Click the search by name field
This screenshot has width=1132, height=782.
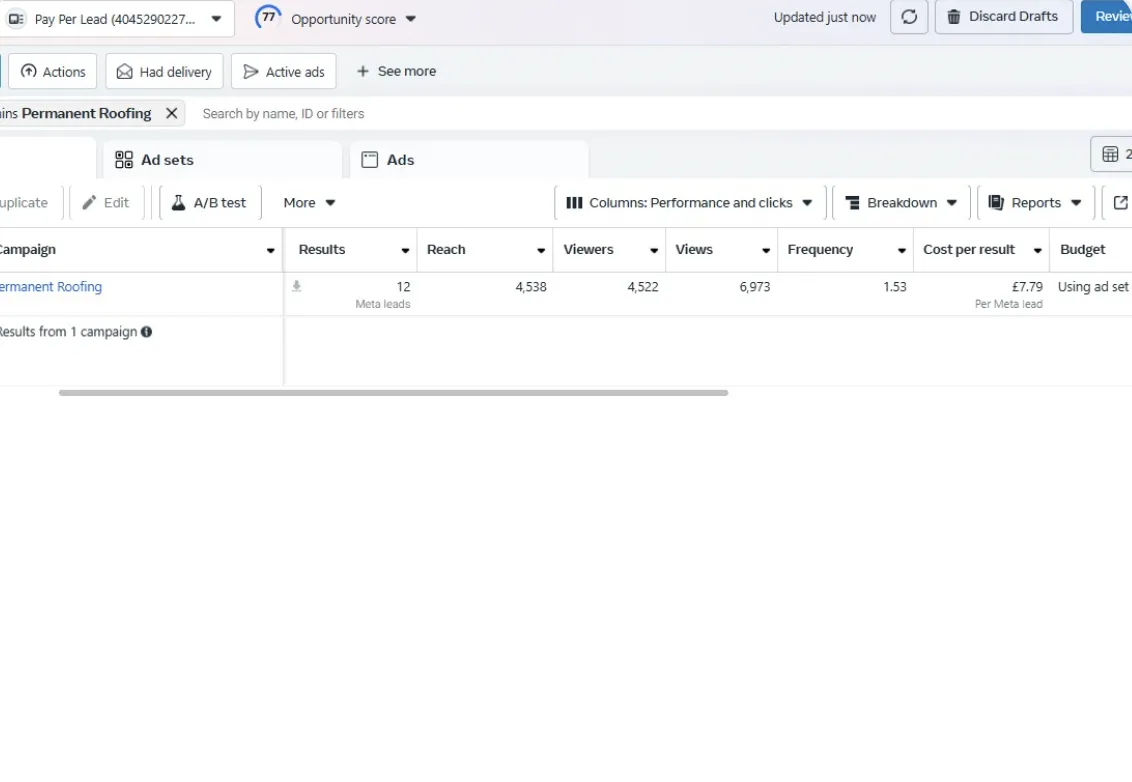click(x=400, y=114)
